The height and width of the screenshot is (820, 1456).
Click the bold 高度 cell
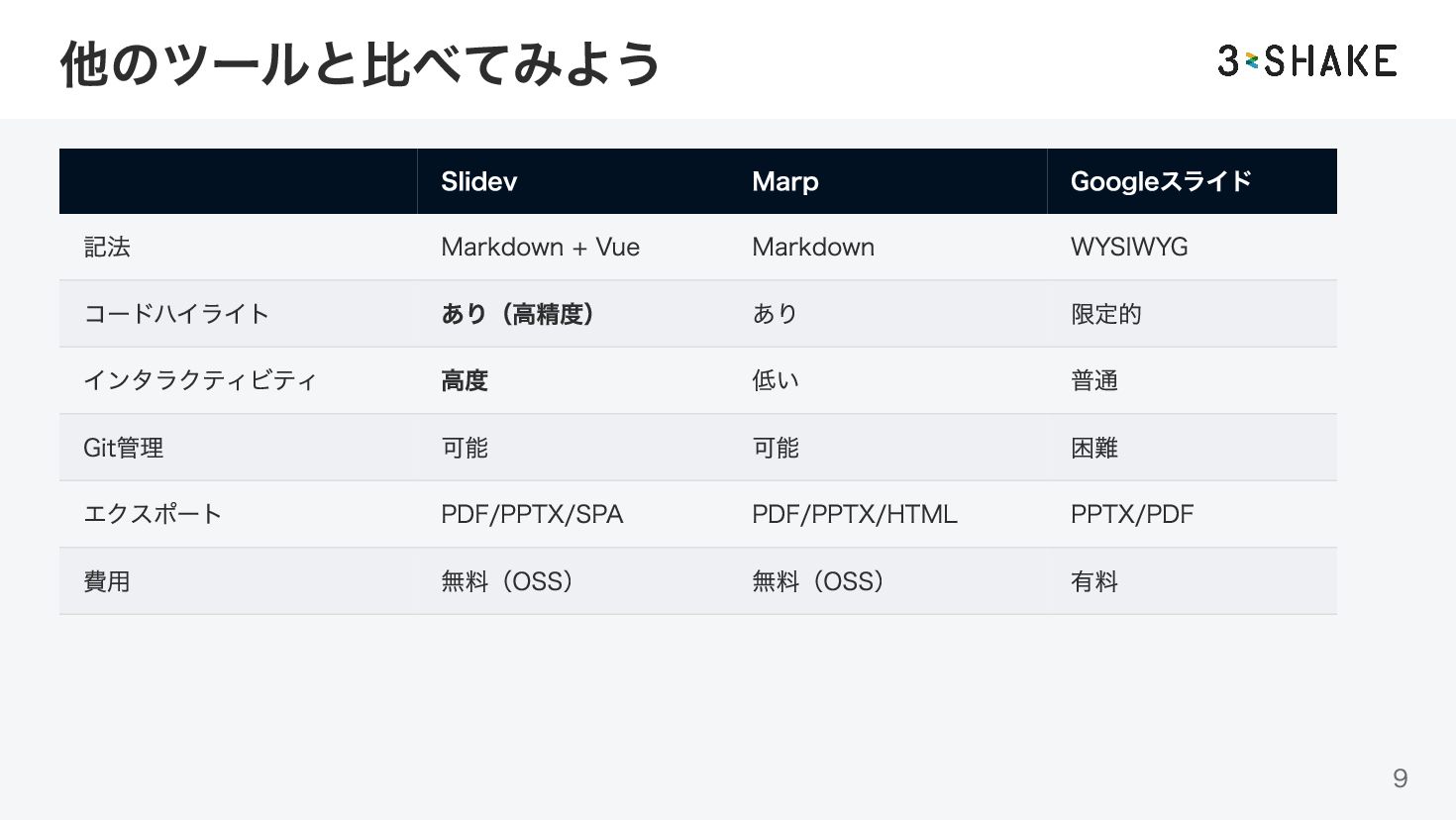tap(465, 380)
